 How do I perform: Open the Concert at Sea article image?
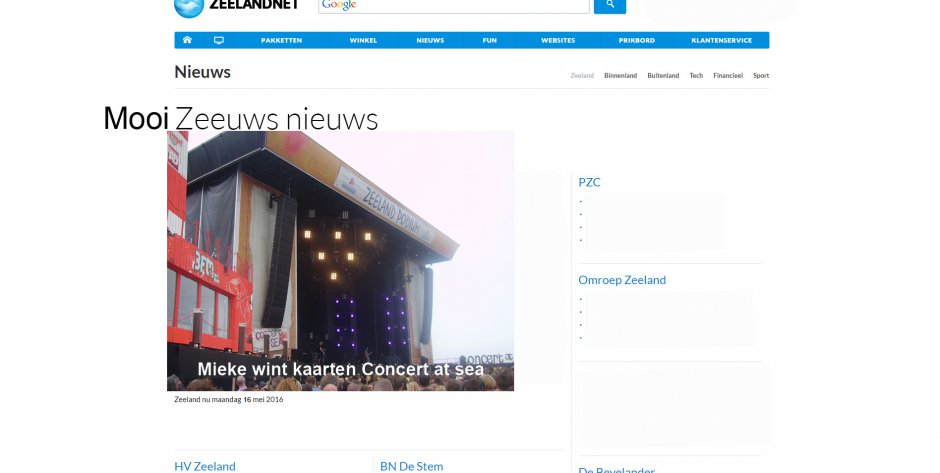(x=340, y=261)
